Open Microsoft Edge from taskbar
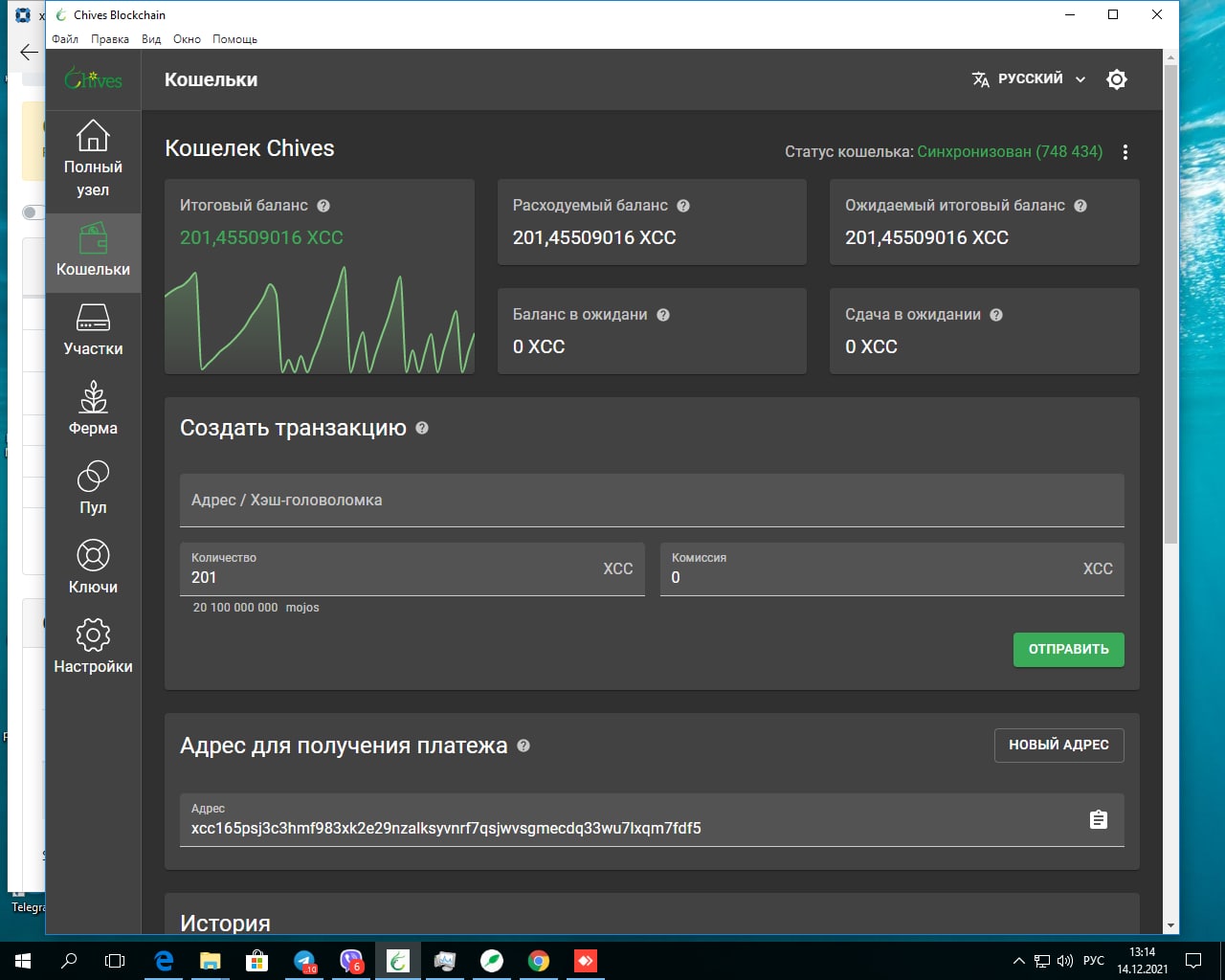The image size is (1225, 980). point(164,960)
